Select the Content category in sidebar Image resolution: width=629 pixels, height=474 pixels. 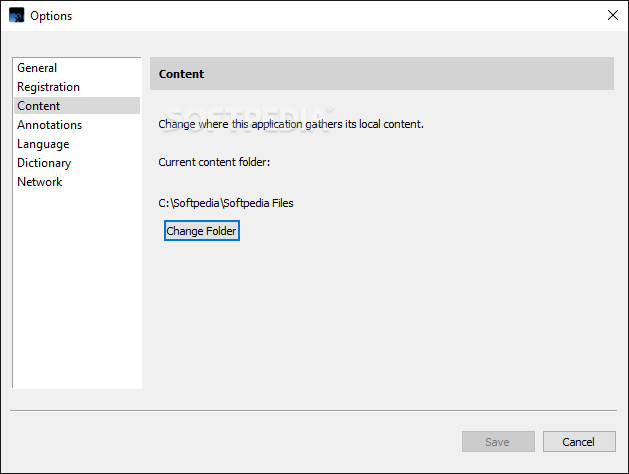[39, 106]
